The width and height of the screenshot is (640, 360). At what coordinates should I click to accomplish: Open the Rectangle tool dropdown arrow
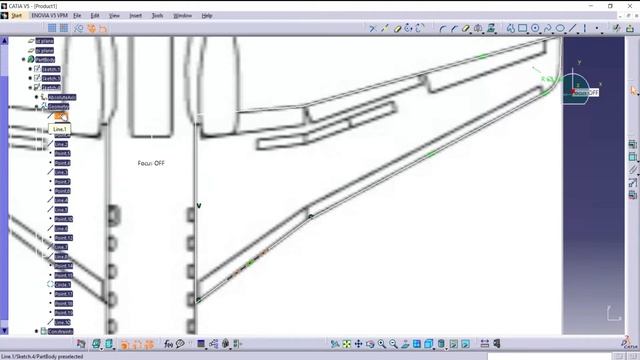(528, 32)
